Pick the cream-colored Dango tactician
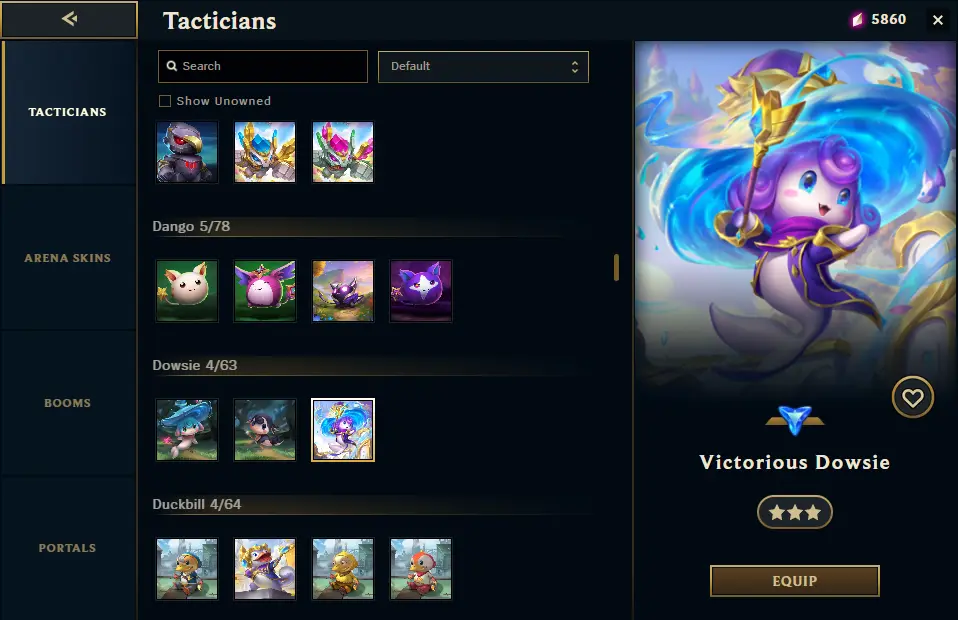The width and height of the screenshot is (958, 620). [x=187, y=291]
